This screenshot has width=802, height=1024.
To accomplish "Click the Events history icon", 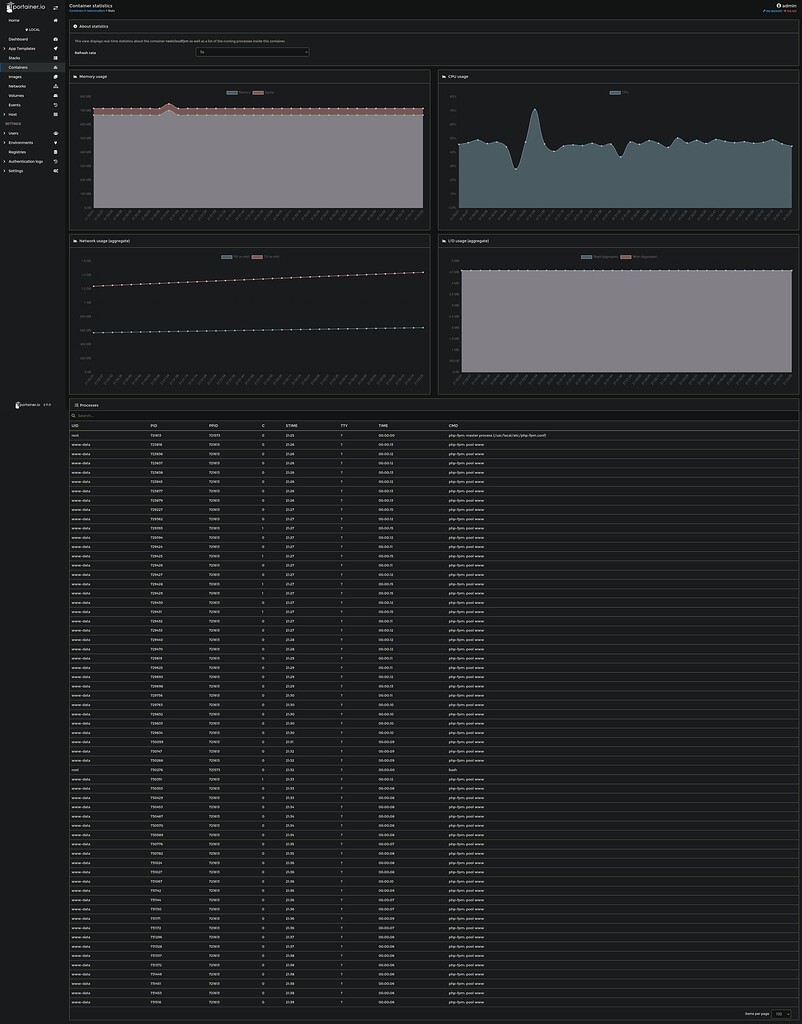I will pos(56,104).
